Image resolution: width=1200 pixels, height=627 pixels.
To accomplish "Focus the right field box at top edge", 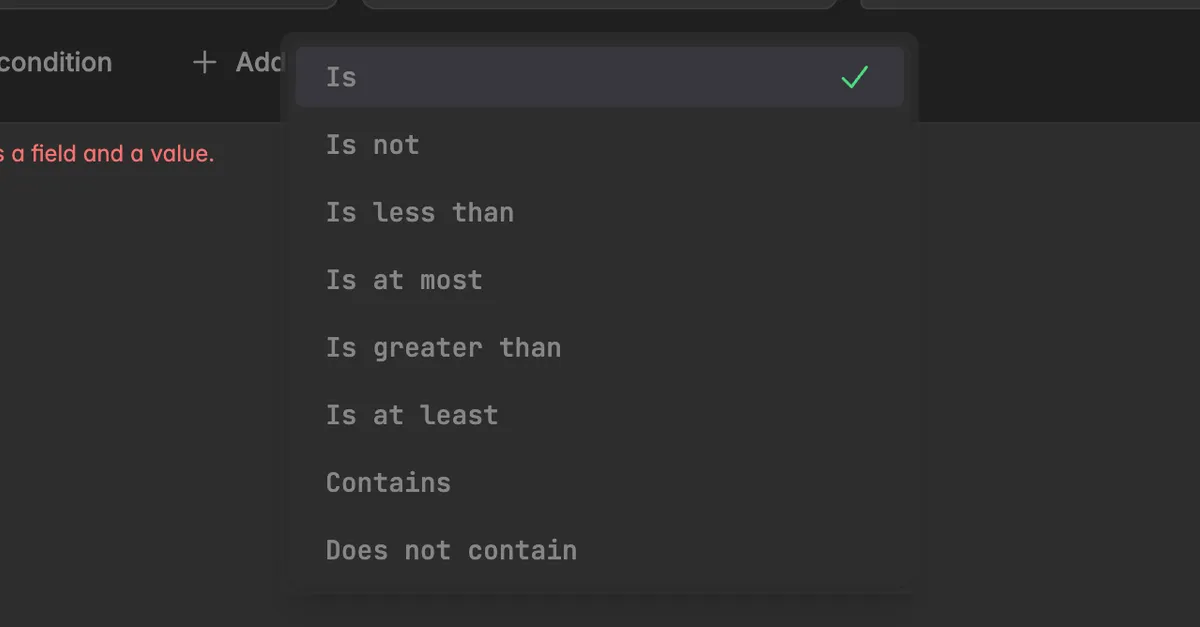I will (1030, 4).
